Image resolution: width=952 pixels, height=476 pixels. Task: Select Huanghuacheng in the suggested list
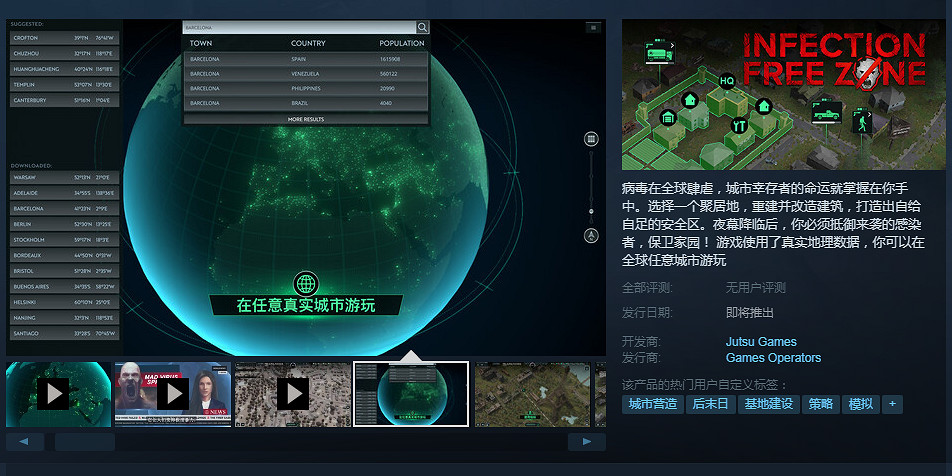[x=64, y=69]
